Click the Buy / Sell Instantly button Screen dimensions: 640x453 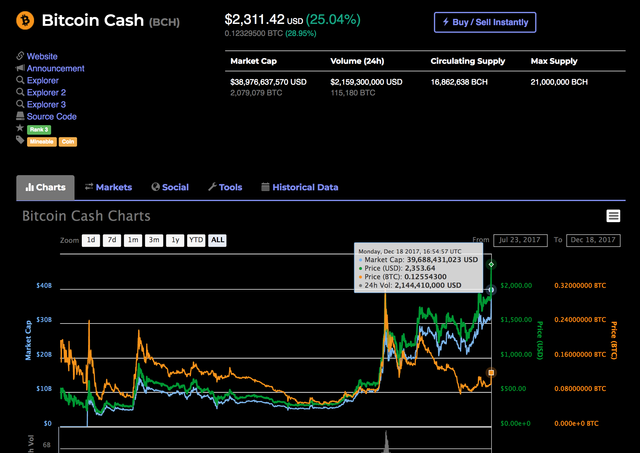(x=485, y=22)
